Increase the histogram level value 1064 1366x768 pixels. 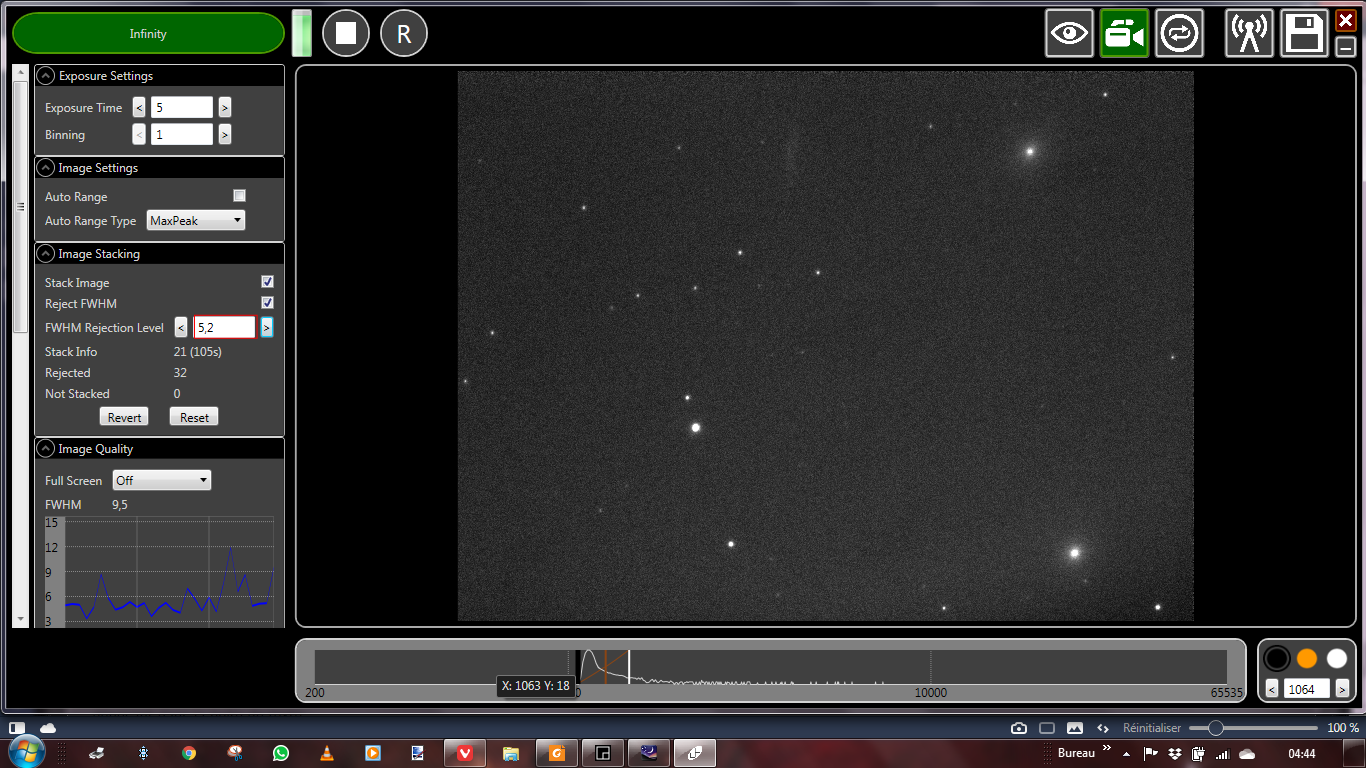1342,689
